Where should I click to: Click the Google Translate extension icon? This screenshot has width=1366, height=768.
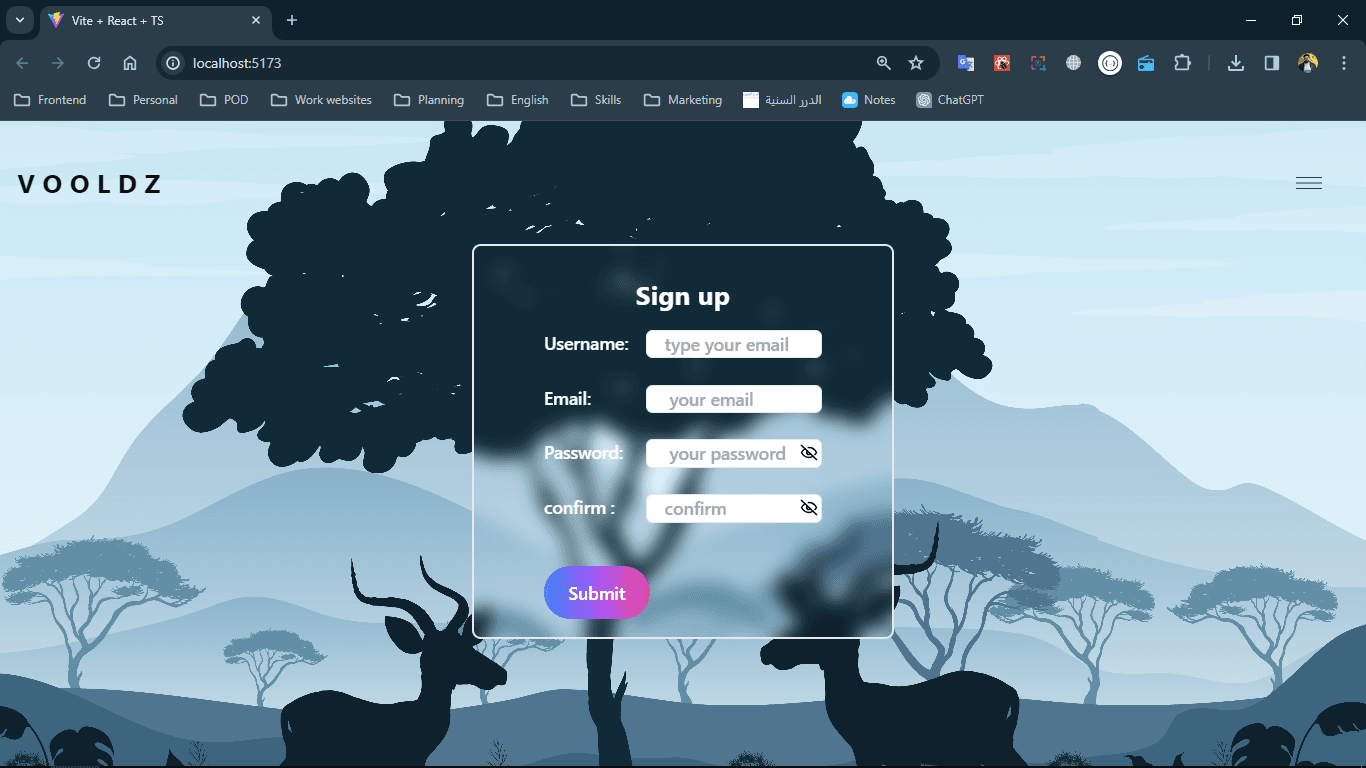(965, 63)
